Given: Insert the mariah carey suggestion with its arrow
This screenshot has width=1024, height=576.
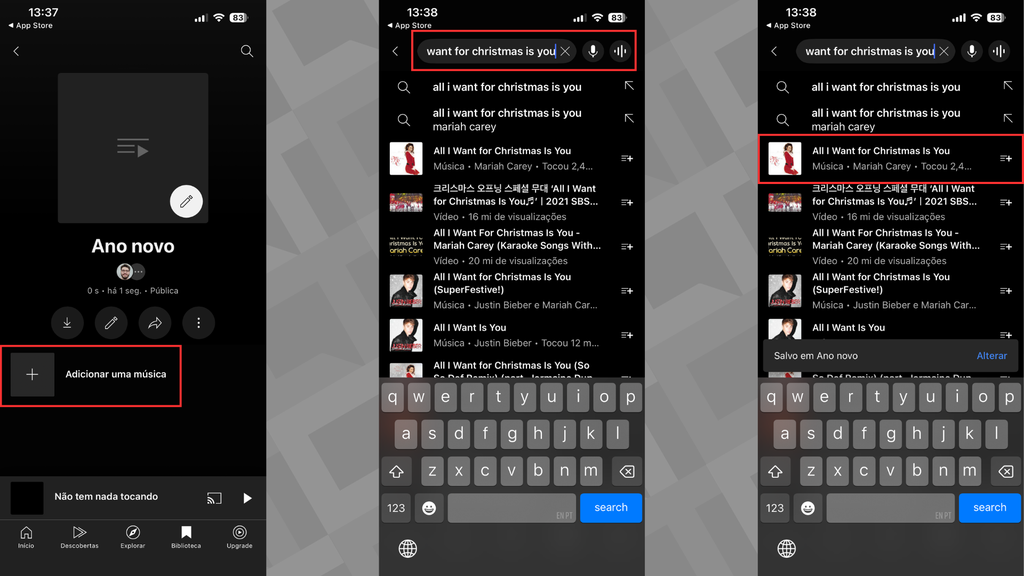Looking at the screenshot, I should tap(628, 117).
